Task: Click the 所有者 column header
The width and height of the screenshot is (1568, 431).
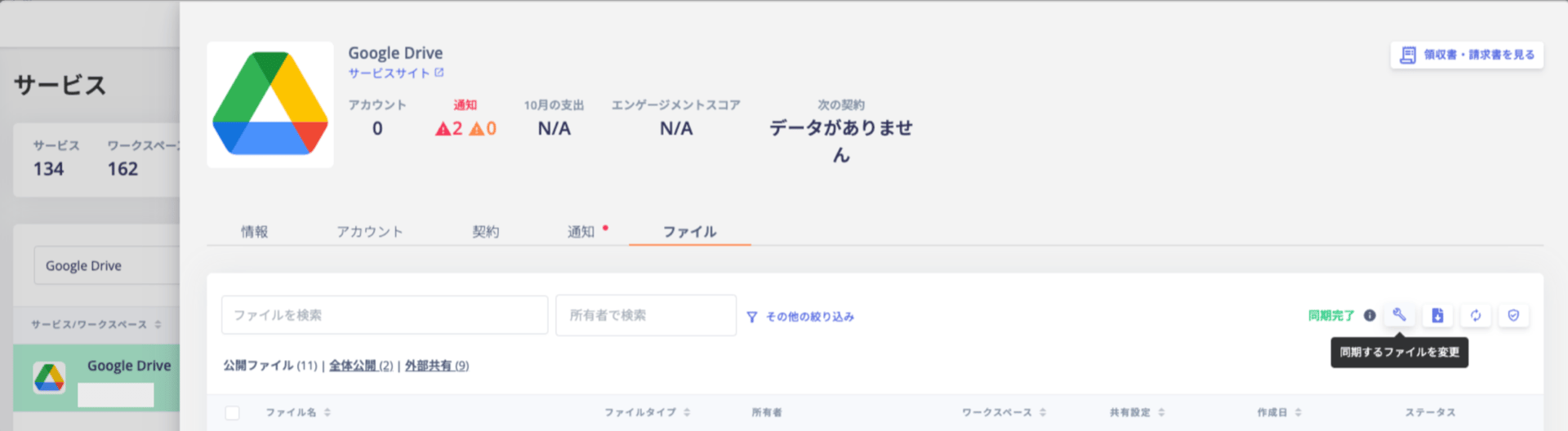Action: (767, 412)
